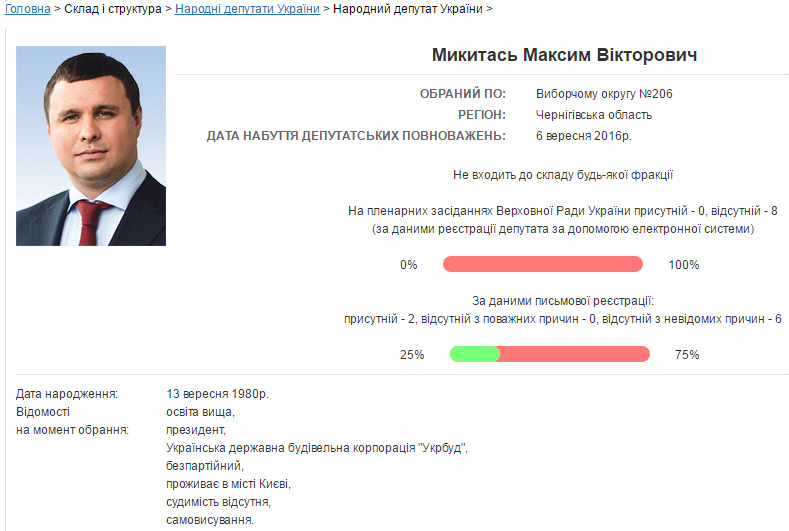Screen dimensions: 789x531
Task: Click the red part of written registration bar
Action: (x=574, y=354)
